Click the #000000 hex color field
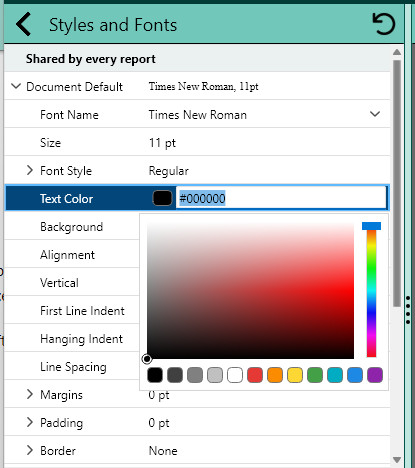This screenshot has width=415, height=468. pos(281,198)
